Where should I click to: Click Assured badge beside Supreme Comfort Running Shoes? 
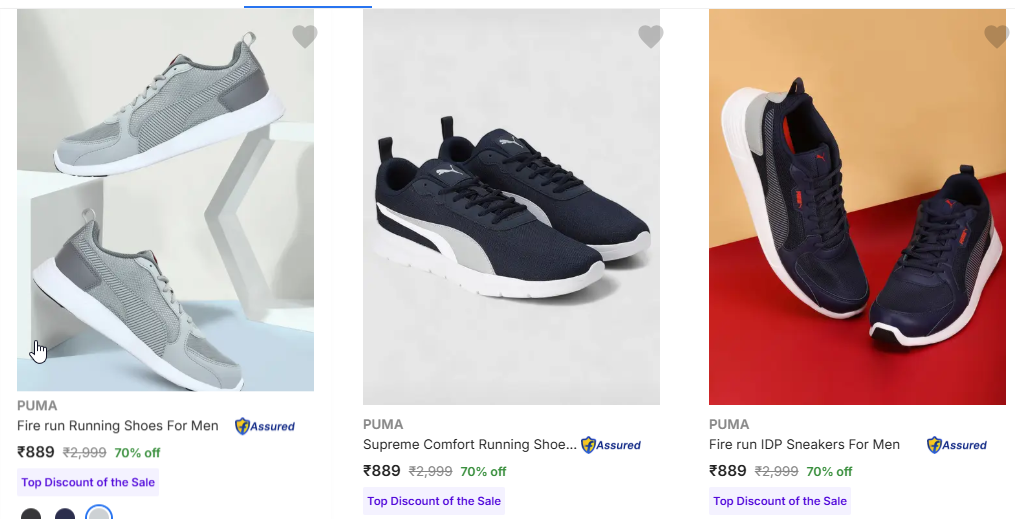click(611, 445)
